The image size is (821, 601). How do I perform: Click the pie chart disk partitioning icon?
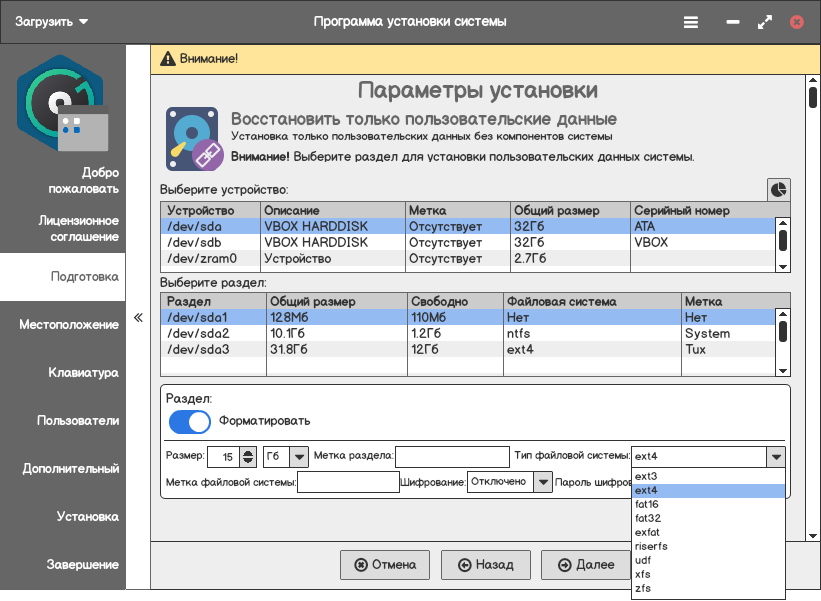click(x=778, y=189)
